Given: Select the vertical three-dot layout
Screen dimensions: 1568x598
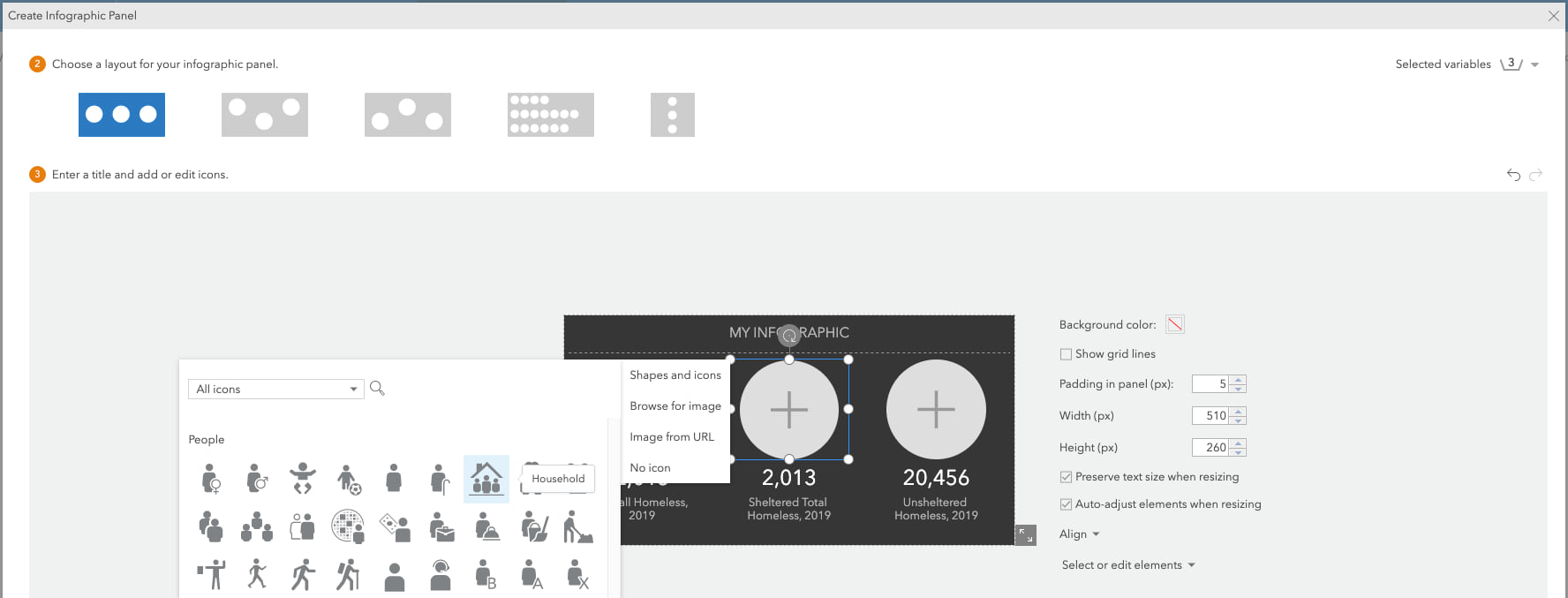Looking at the screenshot, I should click(x=673, y=115).
